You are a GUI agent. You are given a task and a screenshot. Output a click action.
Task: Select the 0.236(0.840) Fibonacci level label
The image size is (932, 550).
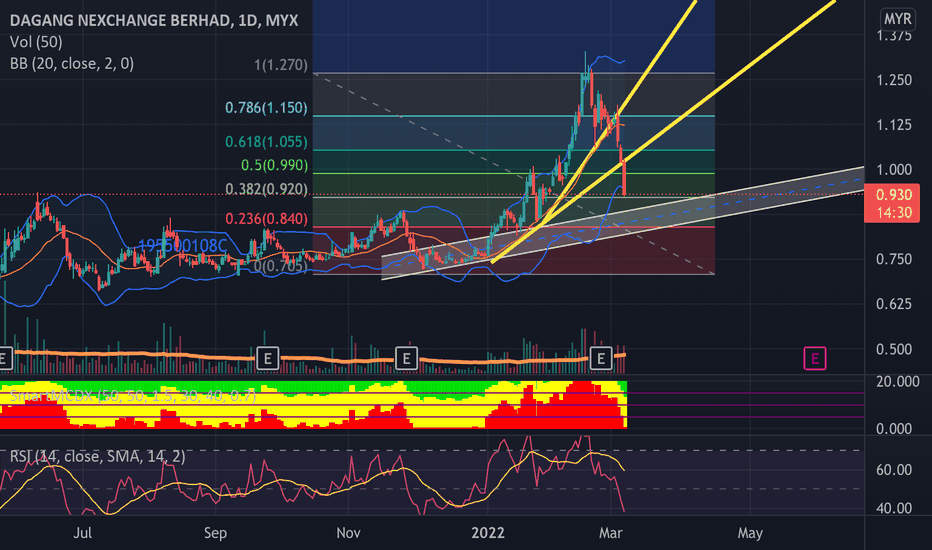(x=266, y=219)
